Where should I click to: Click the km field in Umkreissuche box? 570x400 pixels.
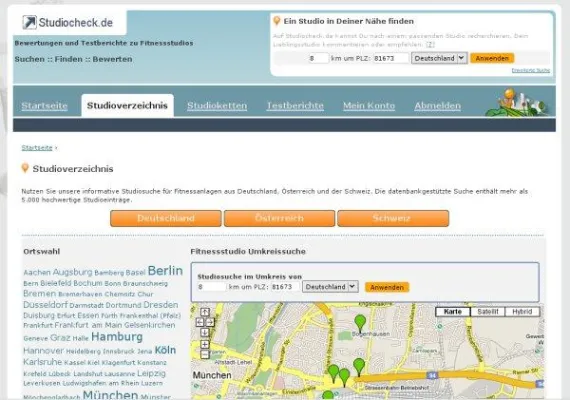tap(212, 287)
